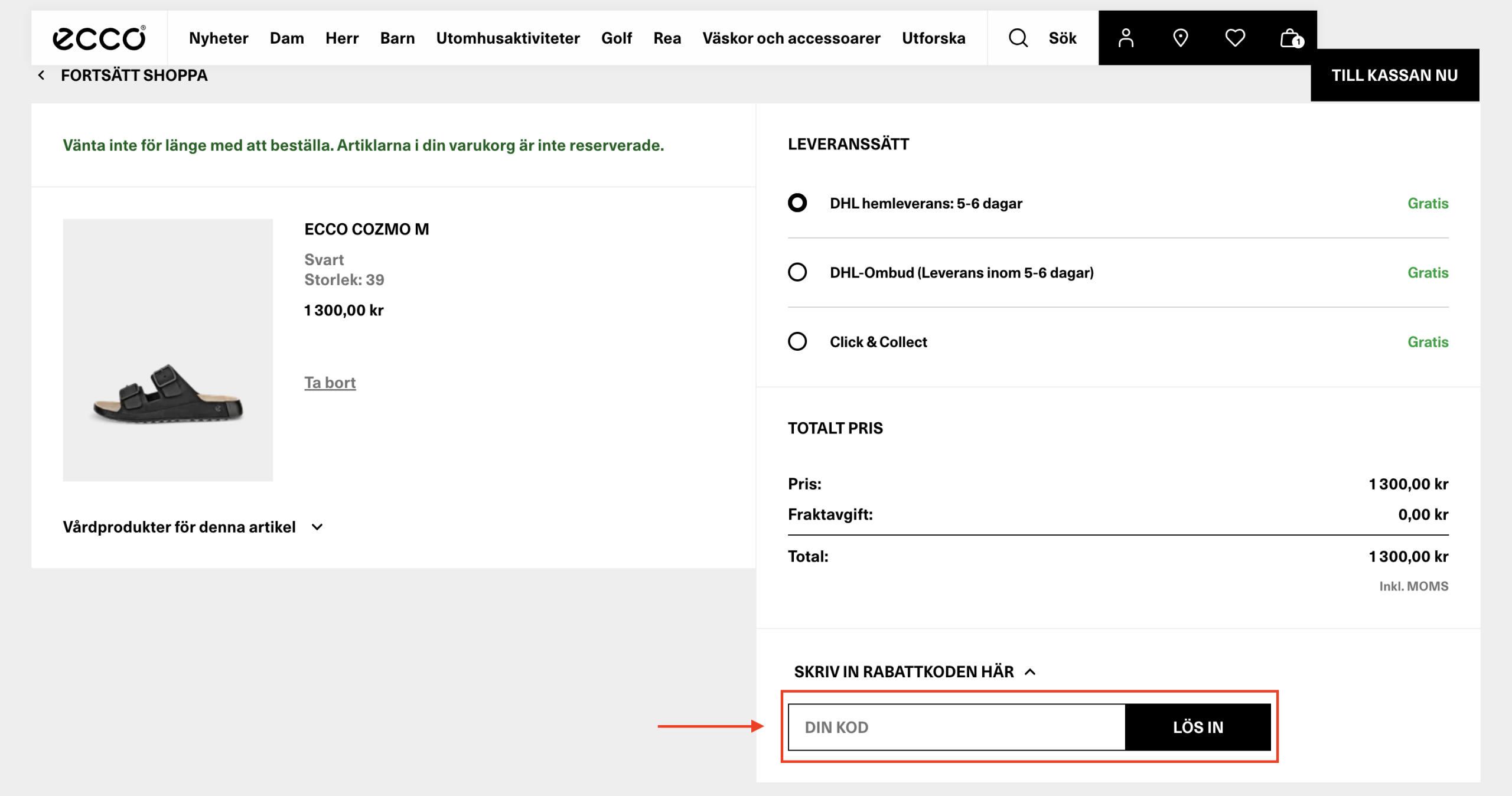
Task: Click Lös in button
Action: point(1198,727)
